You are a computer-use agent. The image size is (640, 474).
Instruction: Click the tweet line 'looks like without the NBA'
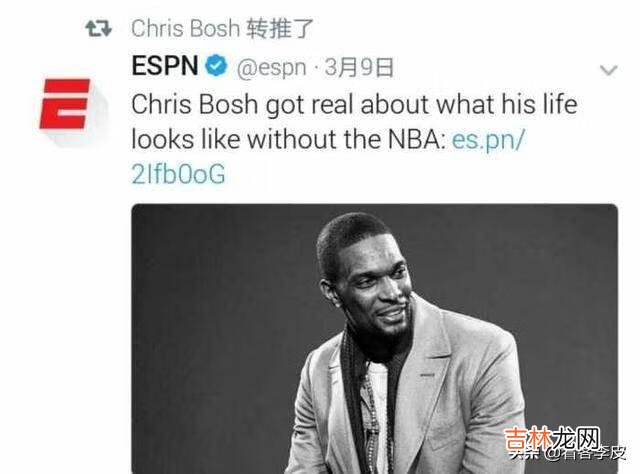coord(289,139)
